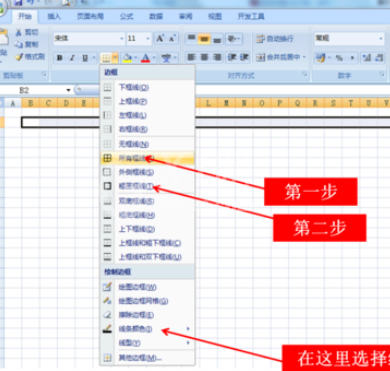This screenshot has height=371, width=390.
Task: Open the Alignment (对齐方式) dialog launcher
Action: click(x=305, y=75)
